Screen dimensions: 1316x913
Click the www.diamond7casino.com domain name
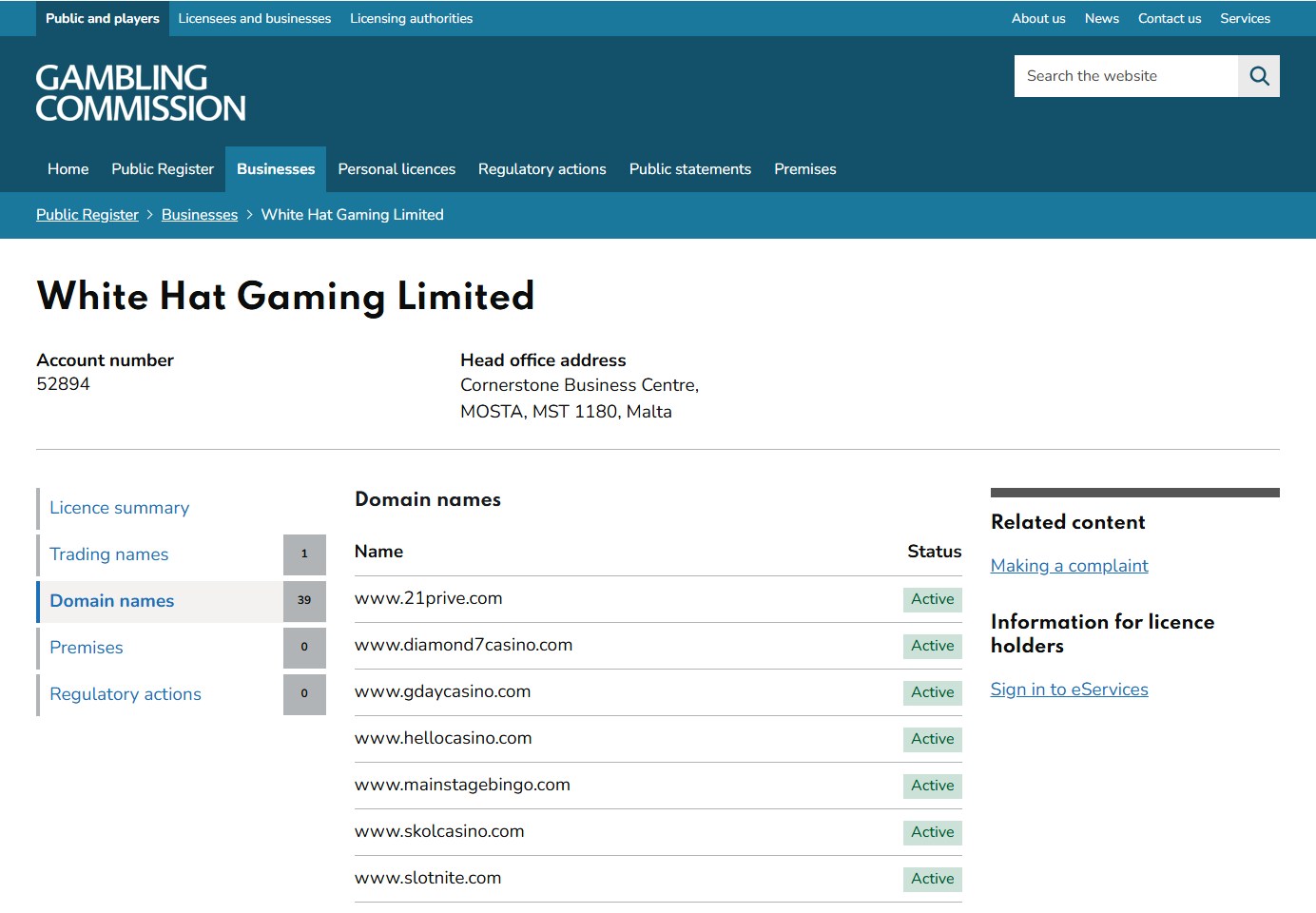coord(464,645)
